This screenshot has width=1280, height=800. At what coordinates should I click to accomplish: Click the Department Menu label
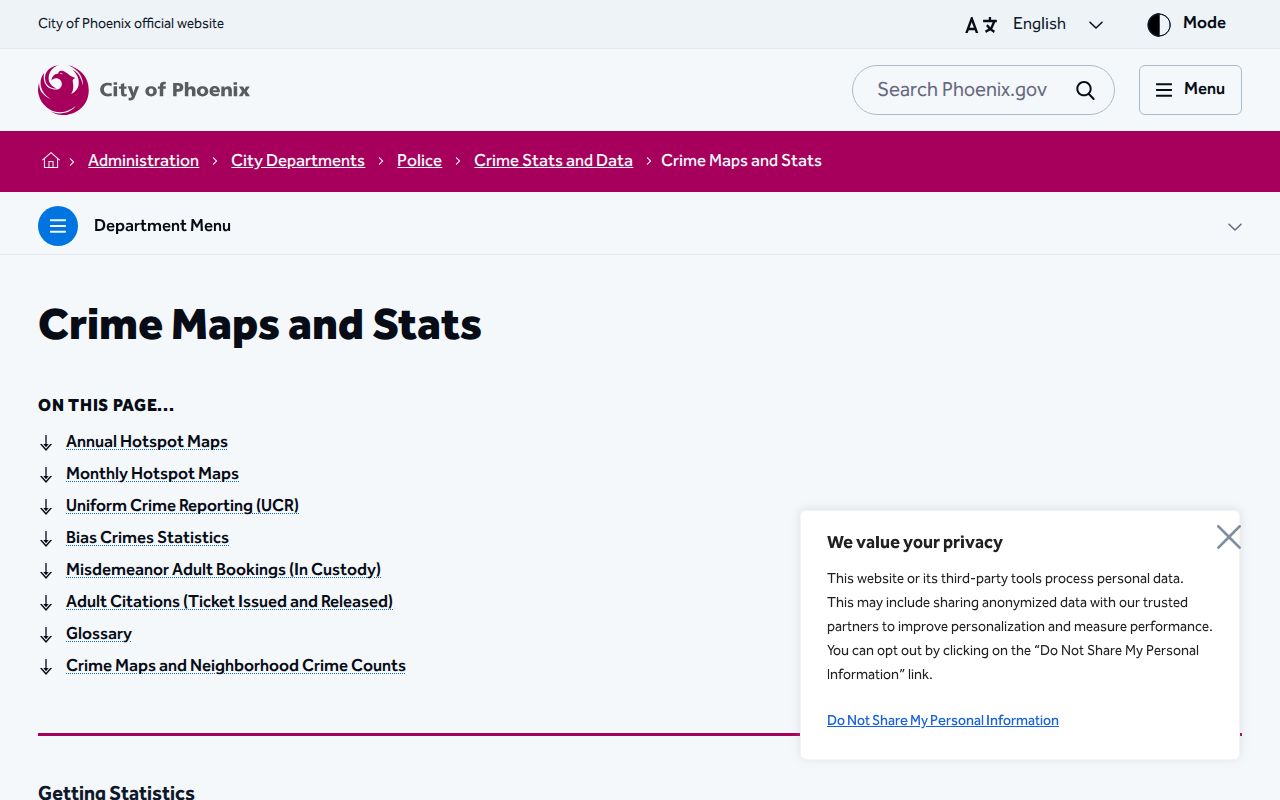[x=162, y=226]
